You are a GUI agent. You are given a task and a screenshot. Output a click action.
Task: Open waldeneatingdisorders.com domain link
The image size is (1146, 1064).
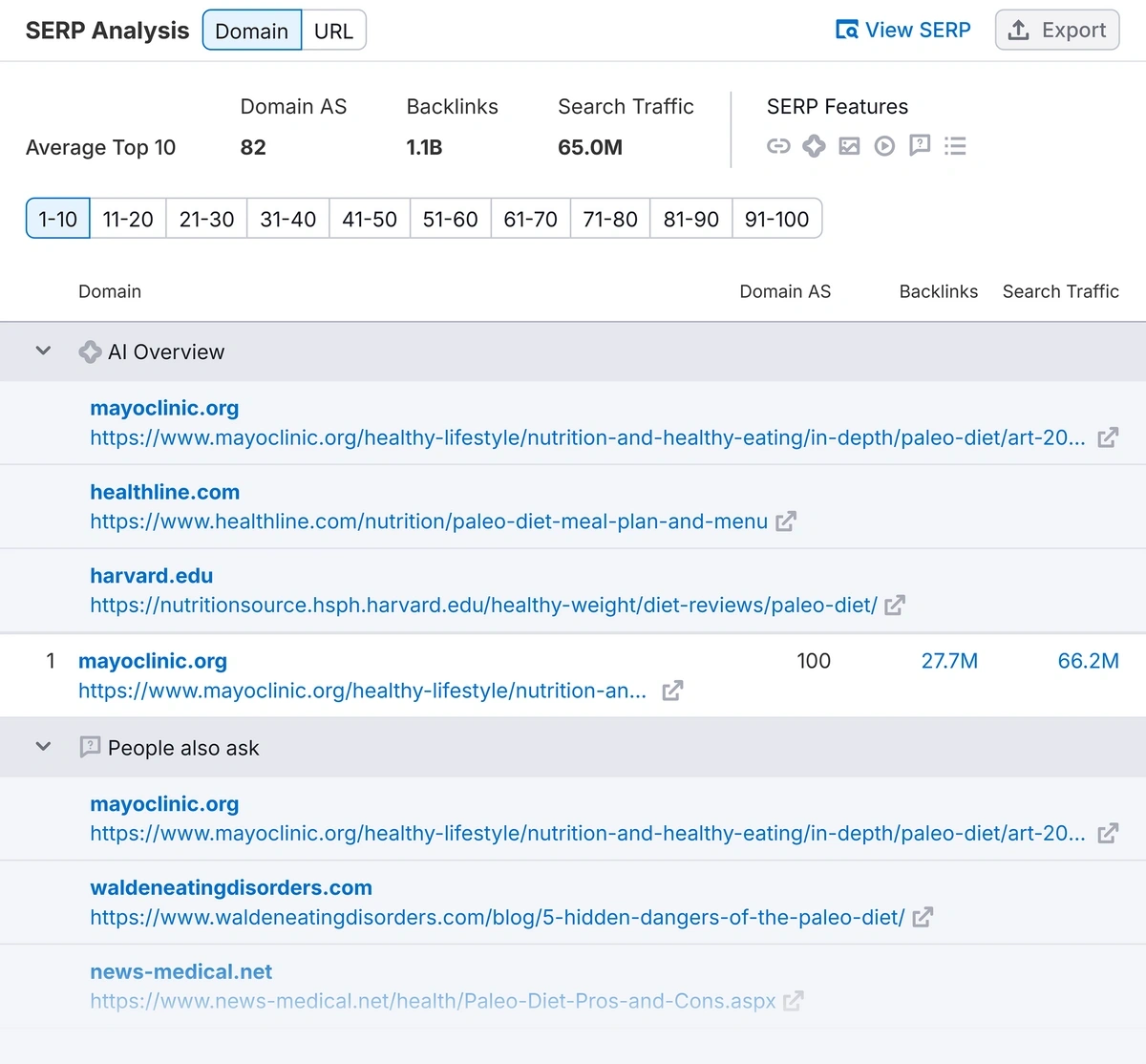click(231, 887)
